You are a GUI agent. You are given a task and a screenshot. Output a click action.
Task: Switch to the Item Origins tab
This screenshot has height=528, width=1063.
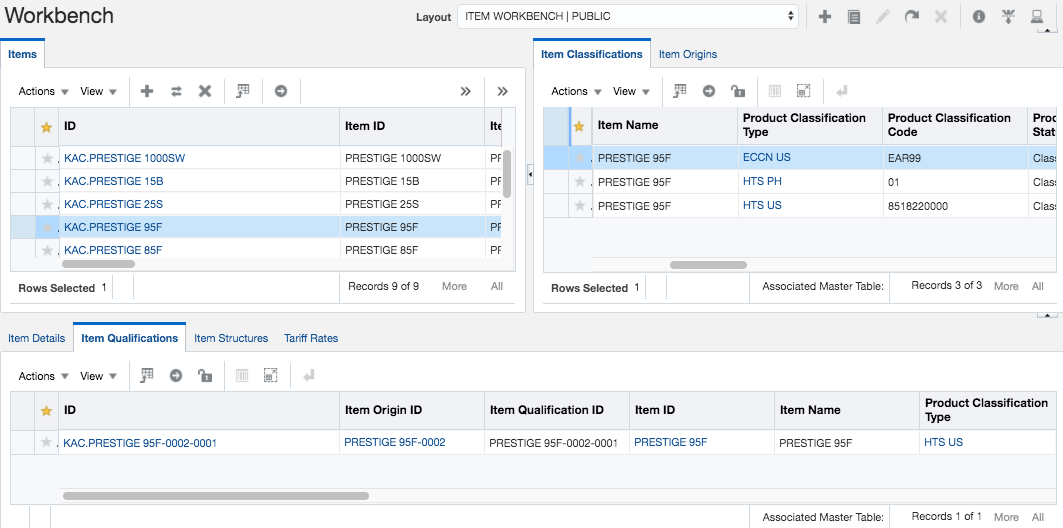point(687,54)
